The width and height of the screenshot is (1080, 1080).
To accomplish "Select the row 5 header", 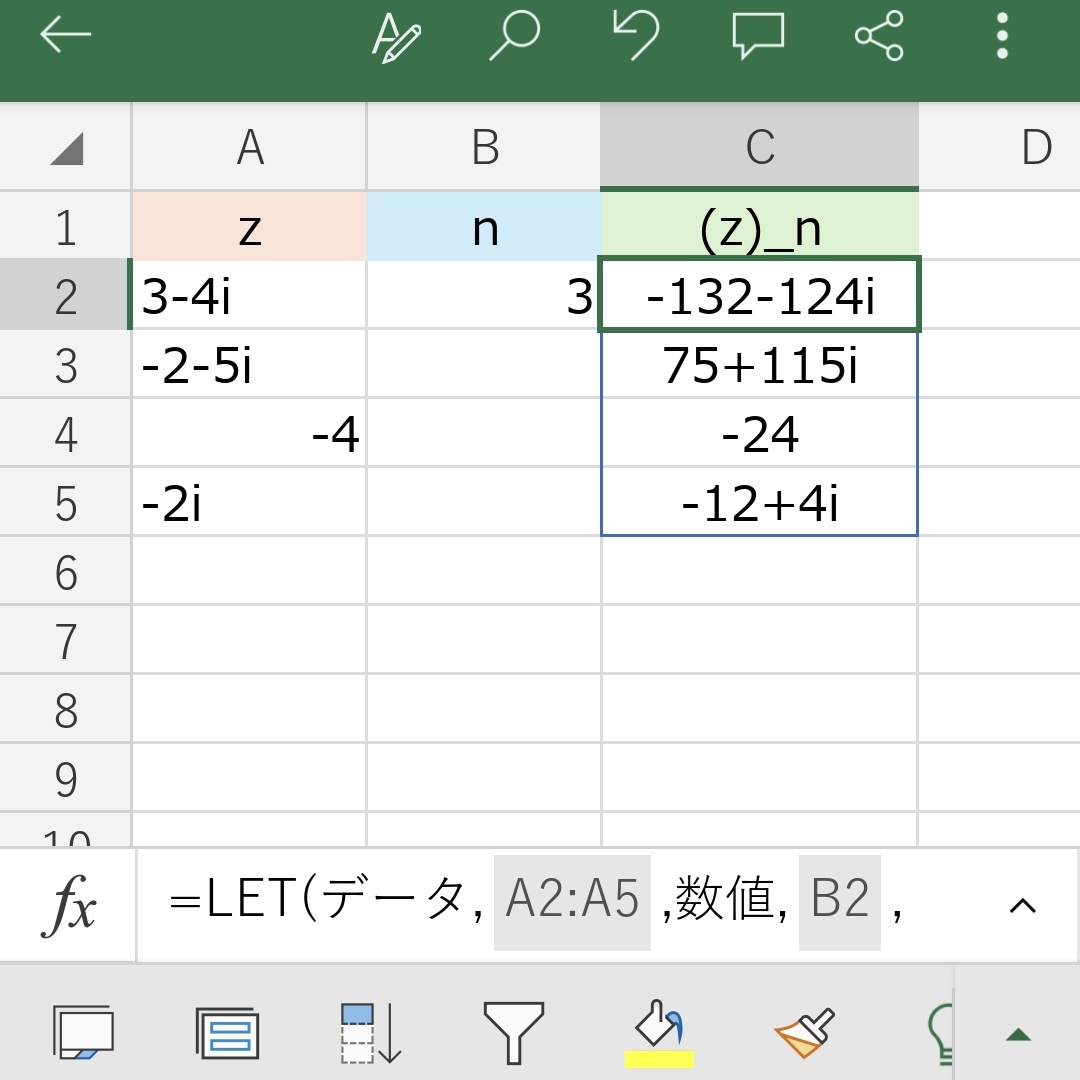I will [x=66, y=503].
